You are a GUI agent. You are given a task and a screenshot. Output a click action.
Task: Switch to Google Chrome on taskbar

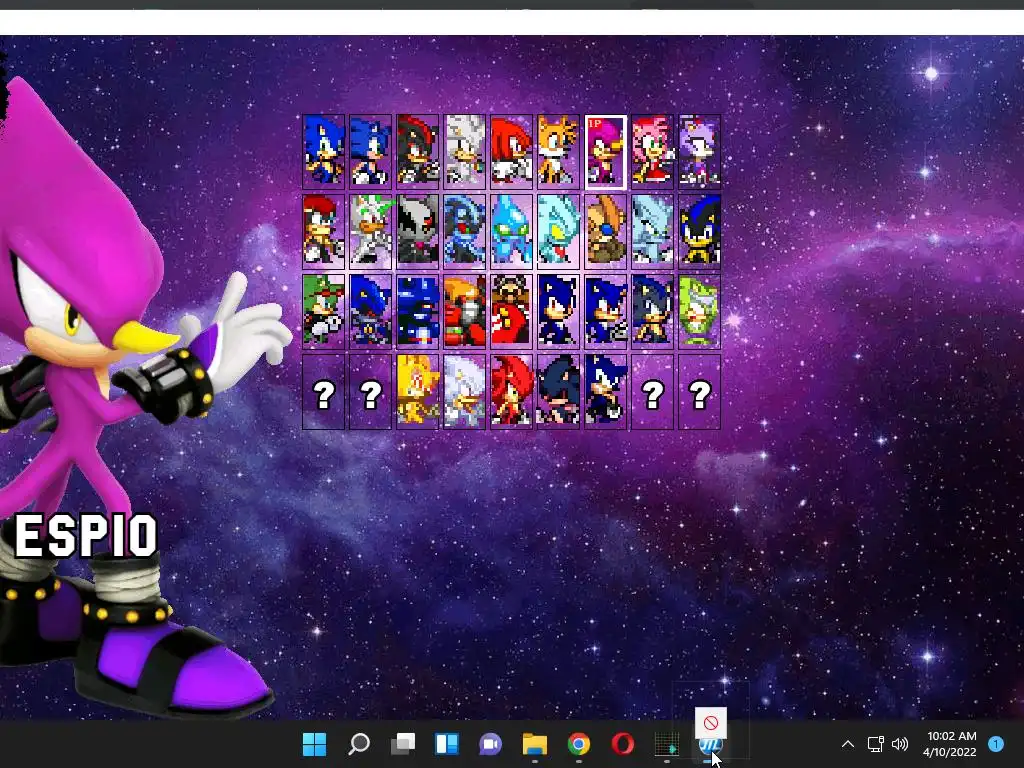[579, 744]
